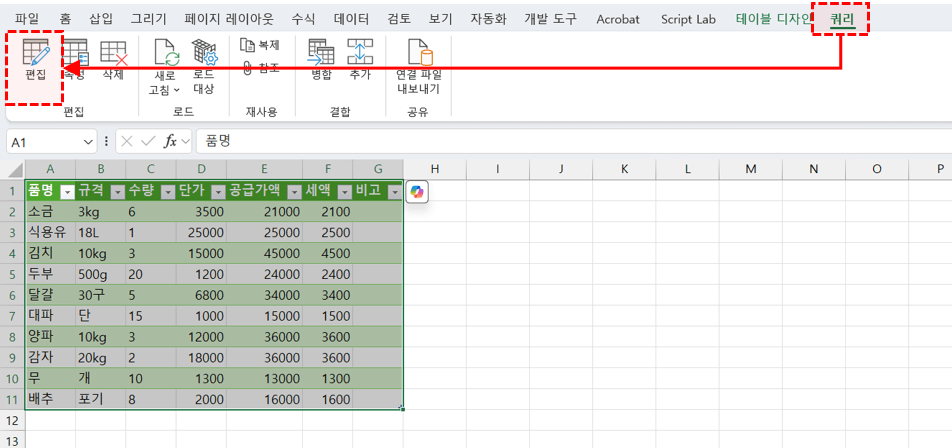
Task: Select column K header
Action: click(x=623, y=169)
